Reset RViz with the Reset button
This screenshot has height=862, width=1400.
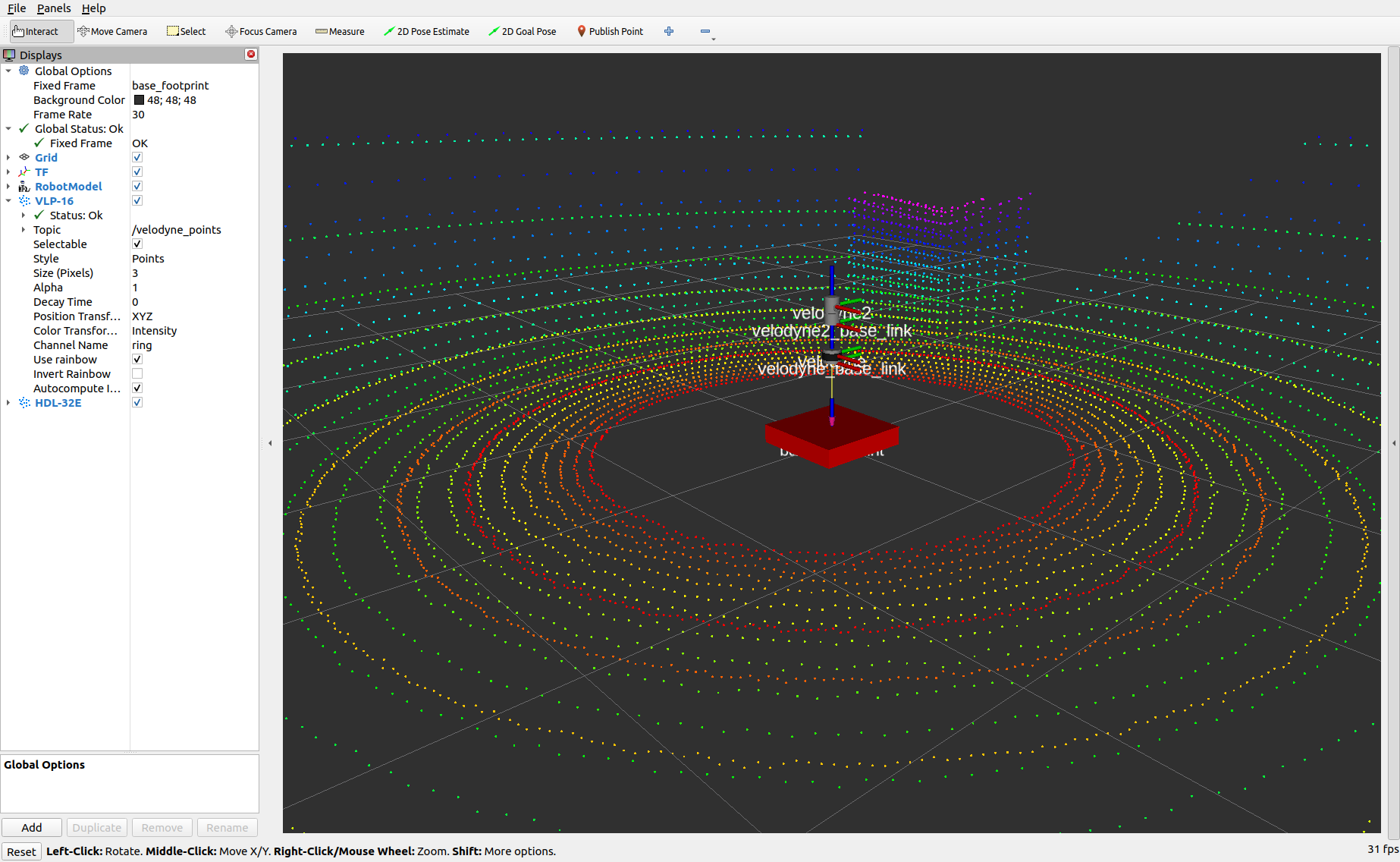[x=21, y=851]
